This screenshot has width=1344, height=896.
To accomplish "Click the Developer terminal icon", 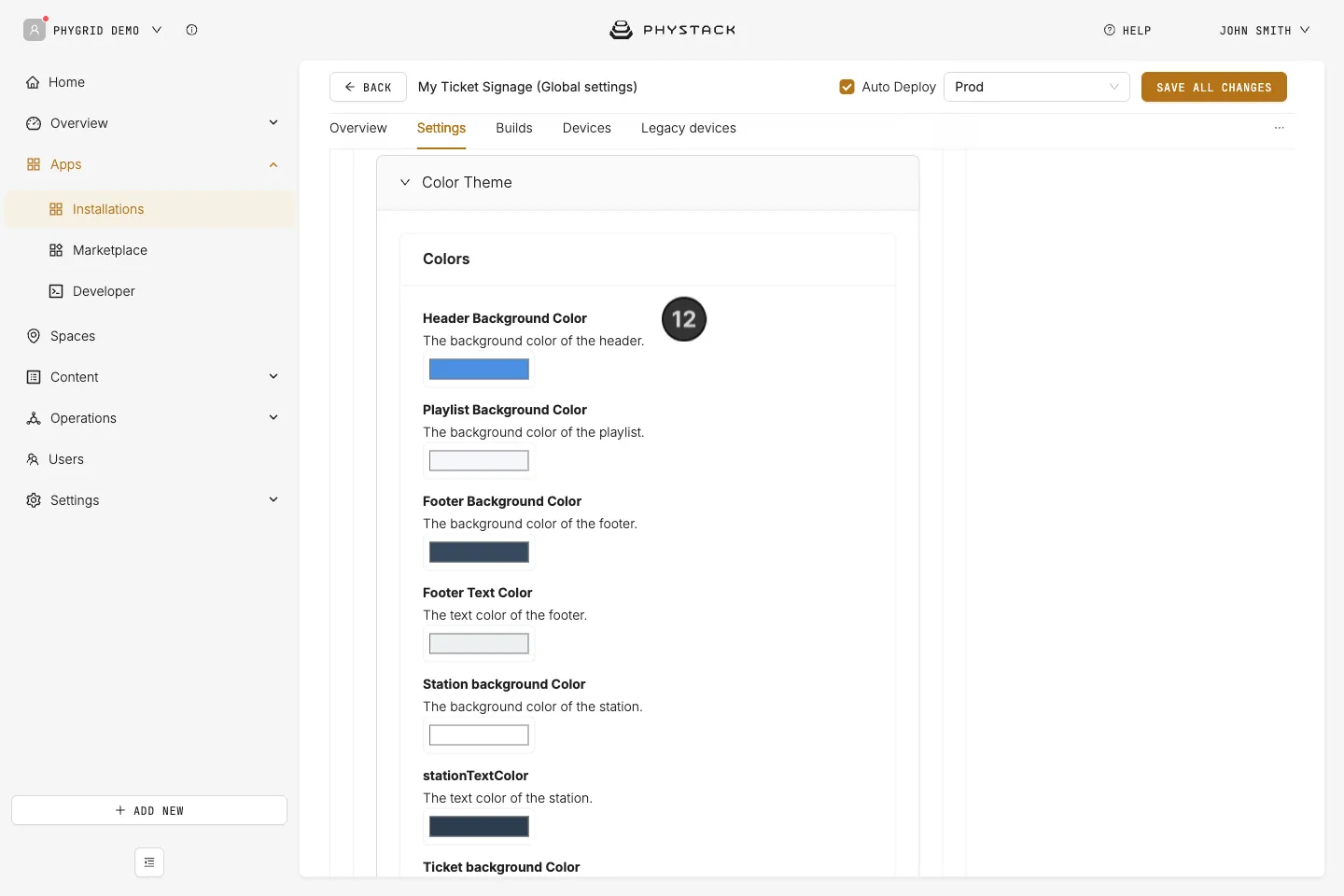I will point(56,291).
